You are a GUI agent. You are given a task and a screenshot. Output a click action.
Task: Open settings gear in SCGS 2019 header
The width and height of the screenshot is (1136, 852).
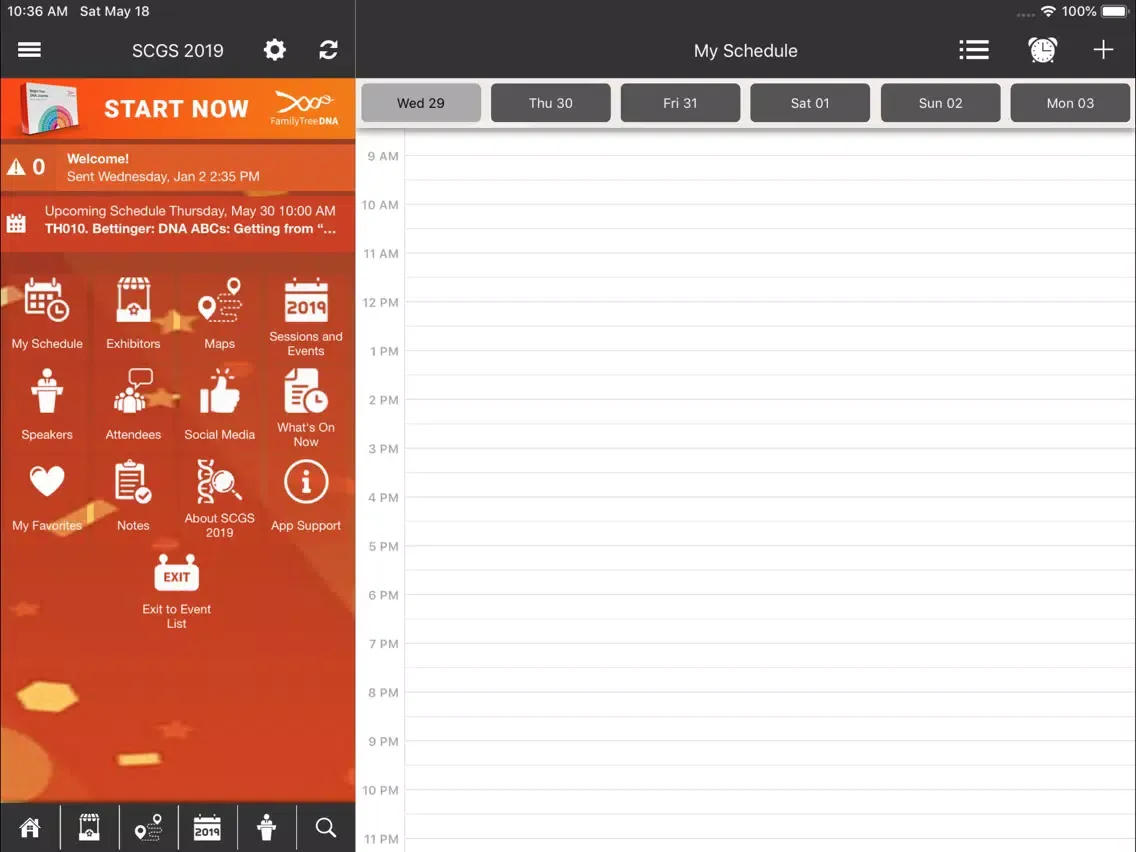coord(275,50)
